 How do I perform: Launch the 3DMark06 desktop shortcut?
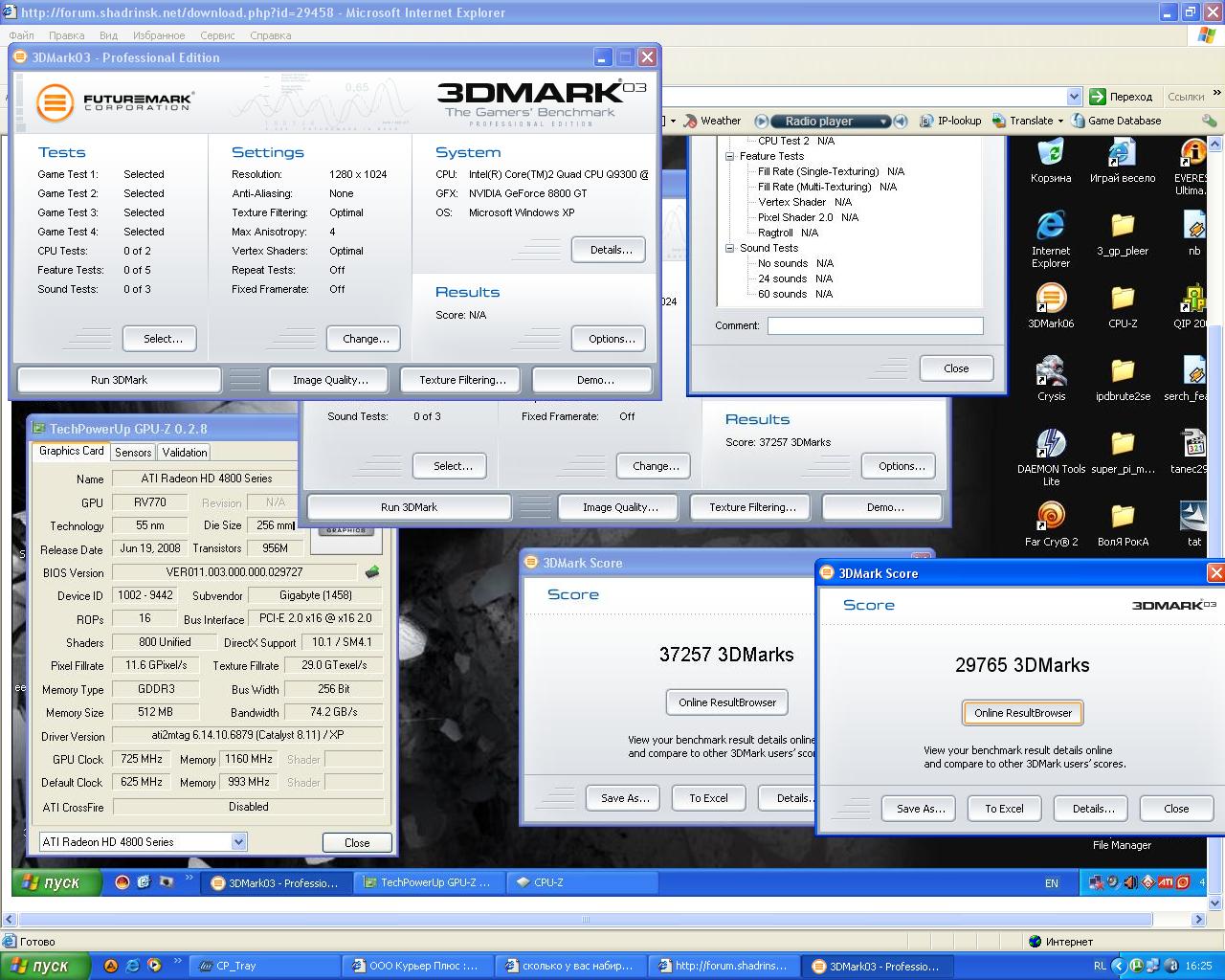coord(1051,306)
